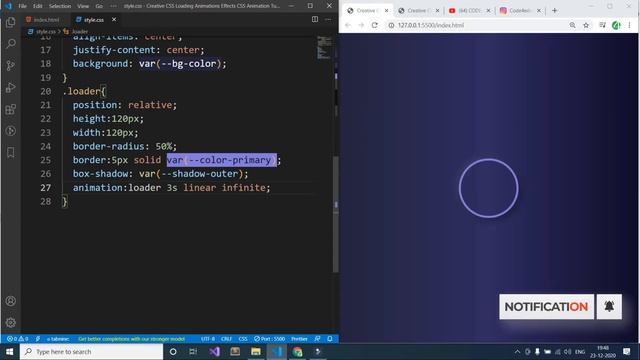Open the Go menu
This screenshot has height=360, width=640.
point(99,6)
